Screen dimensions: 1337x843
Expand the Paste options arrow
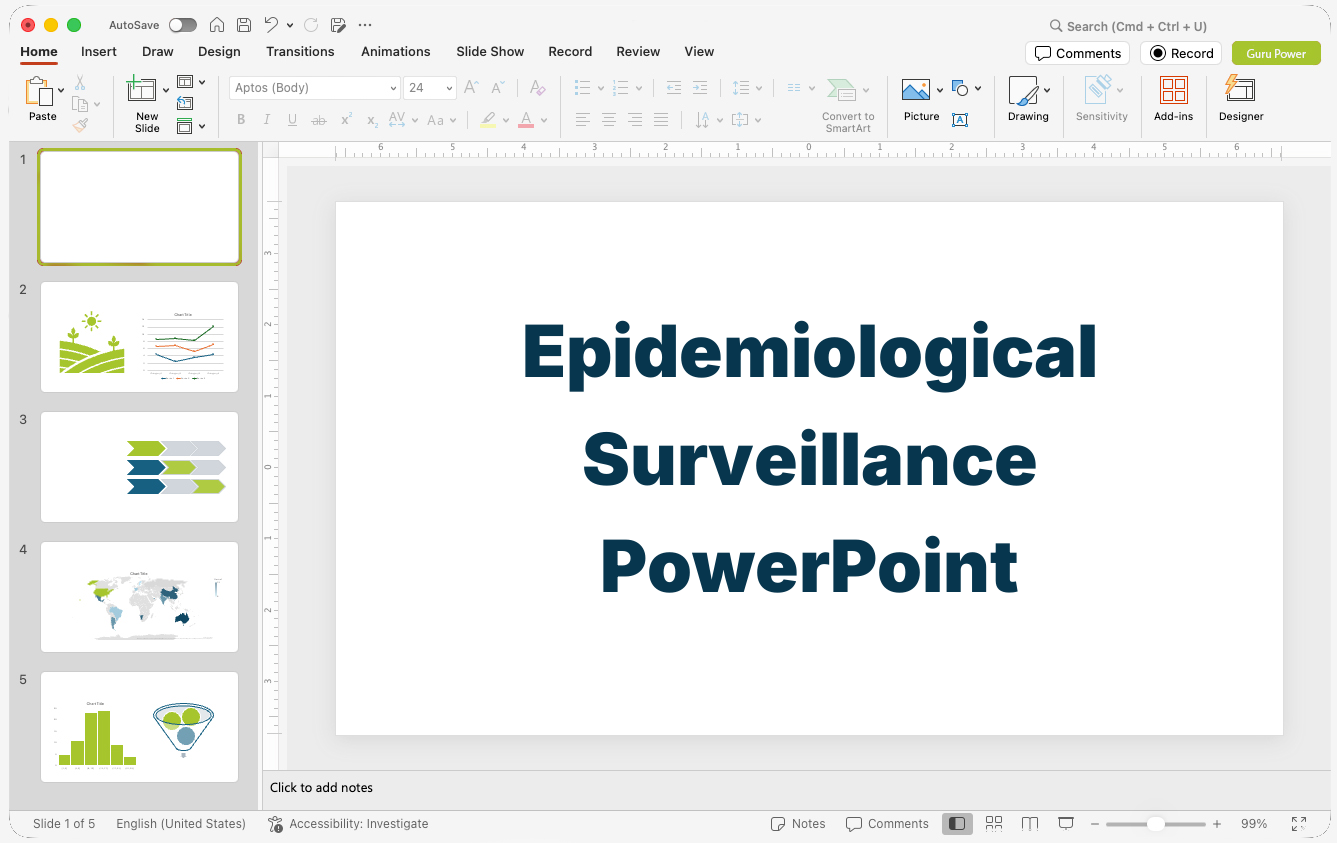click(61, 91)
